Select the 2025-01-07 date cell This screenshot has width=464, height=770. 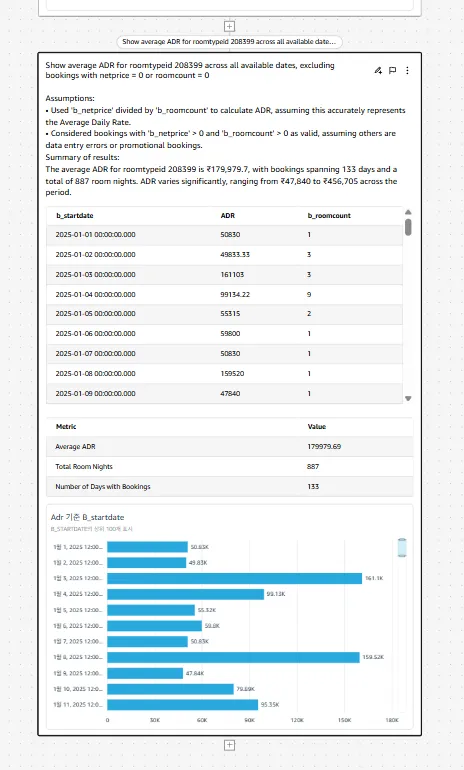(95, 354)
